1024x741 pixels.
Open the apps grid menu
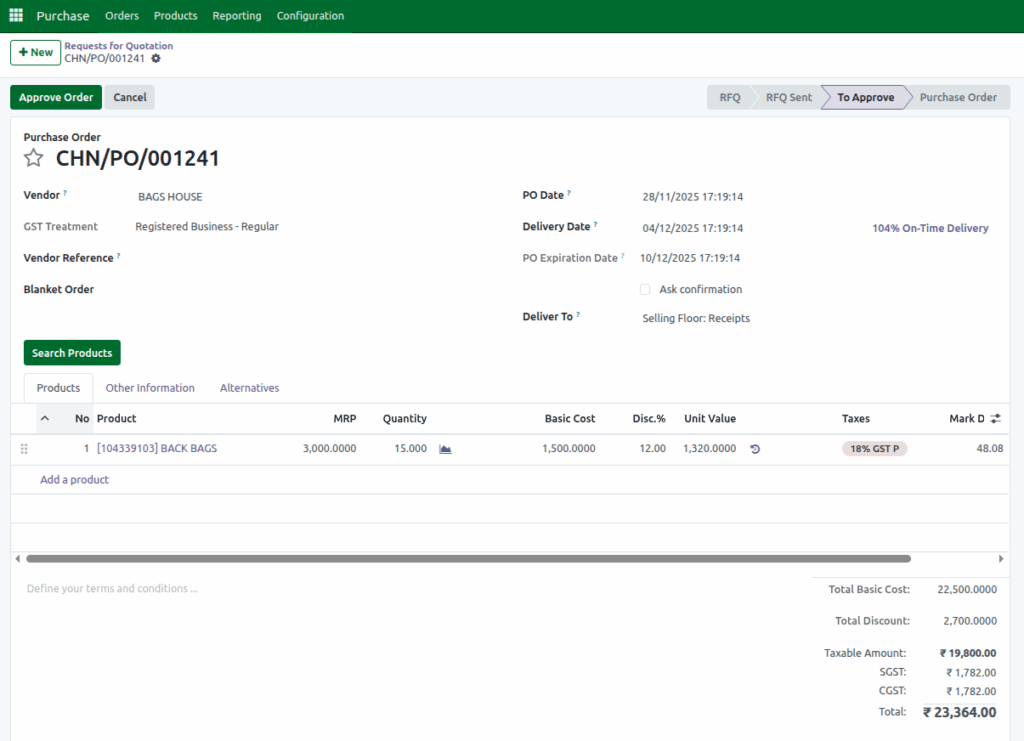pos(15,15)
